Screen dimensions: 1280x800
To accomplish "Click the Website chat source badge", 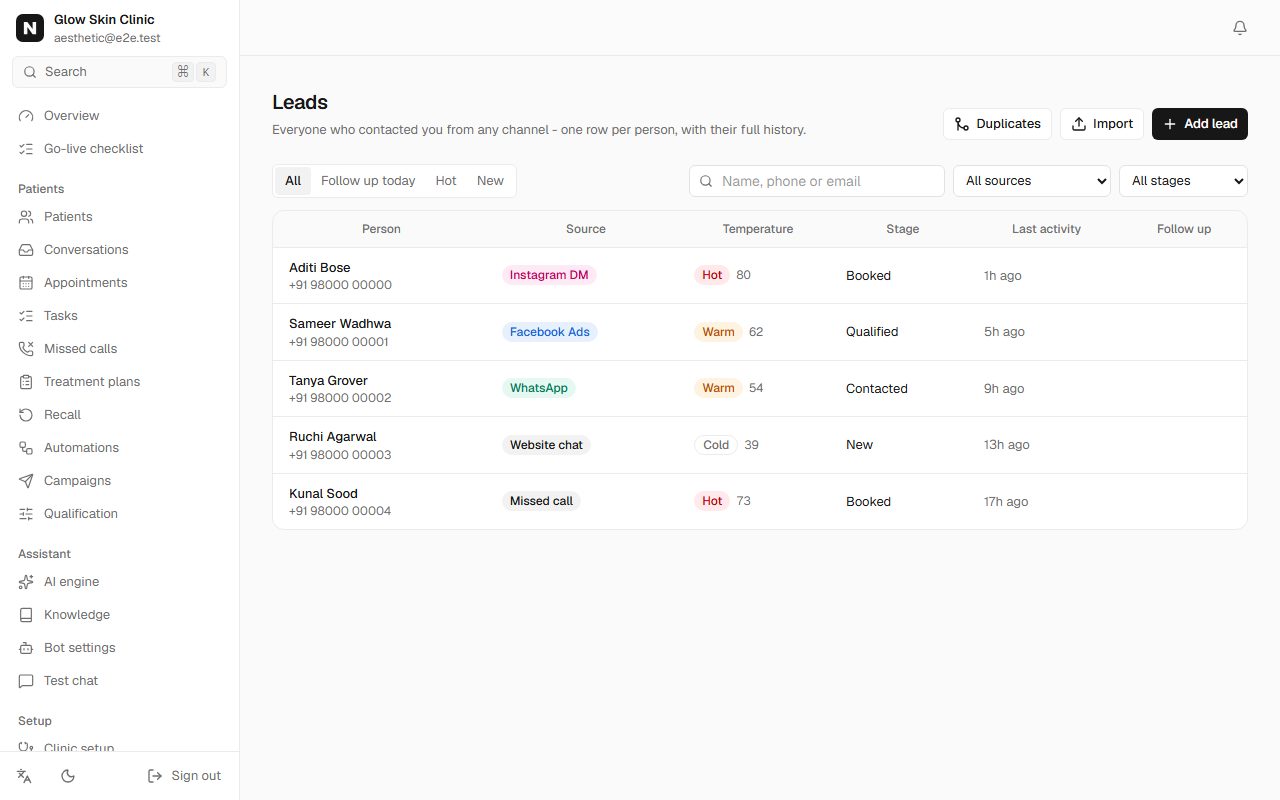I will coord(546,445).
